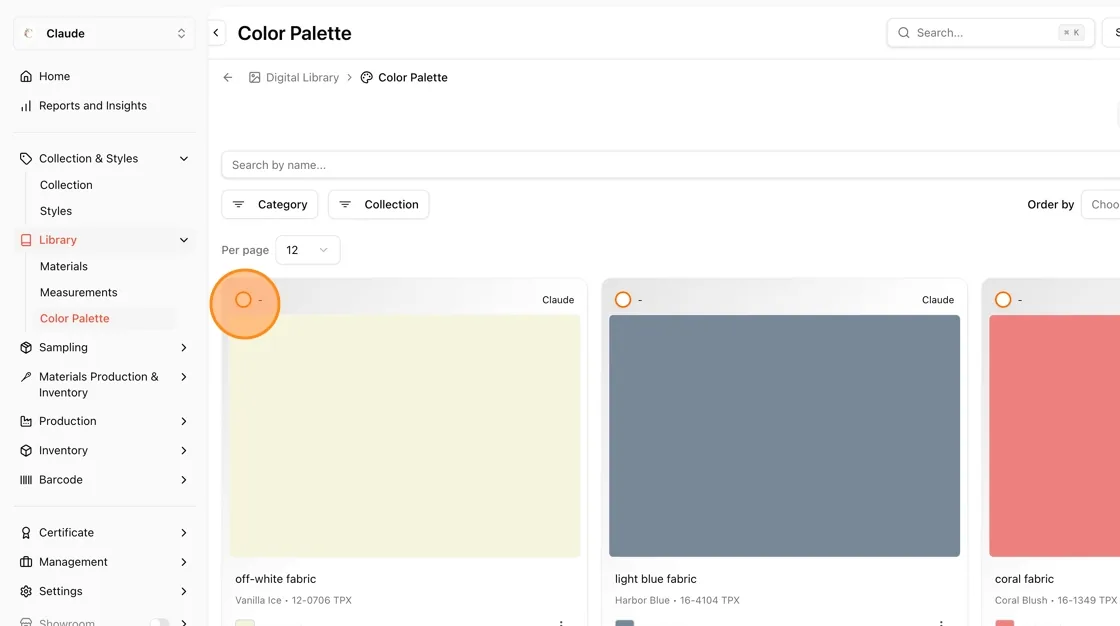Select Color Palette in the sidebar
Image resolution: width=1120 pixels, height=626 pixels.
74,319
